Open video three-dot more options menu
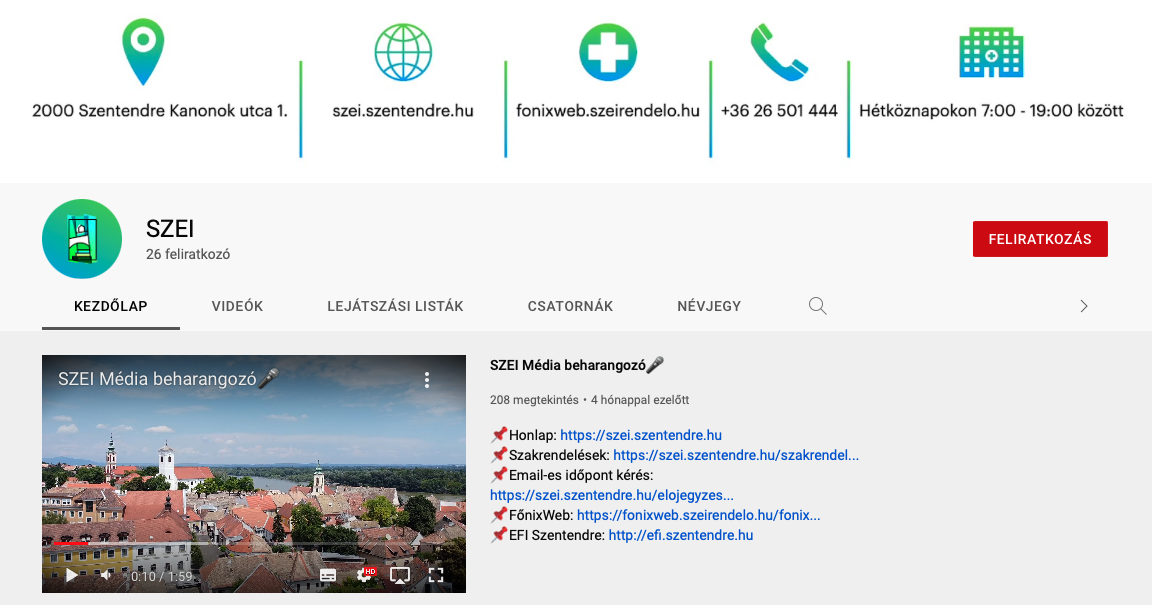This screenshot has width=1152, height=605. (427, 380)
